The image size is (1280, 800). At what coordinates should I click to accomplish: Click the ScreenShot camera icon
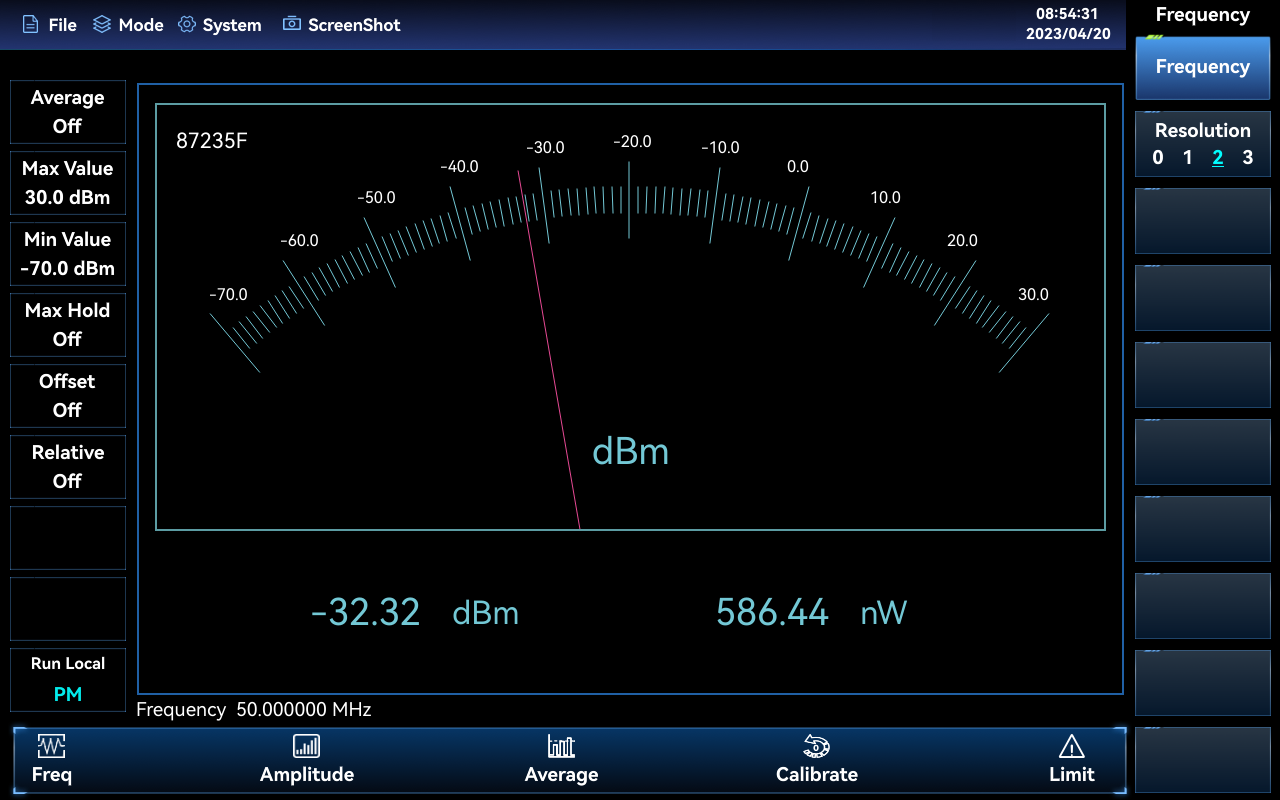click(292, 24)
